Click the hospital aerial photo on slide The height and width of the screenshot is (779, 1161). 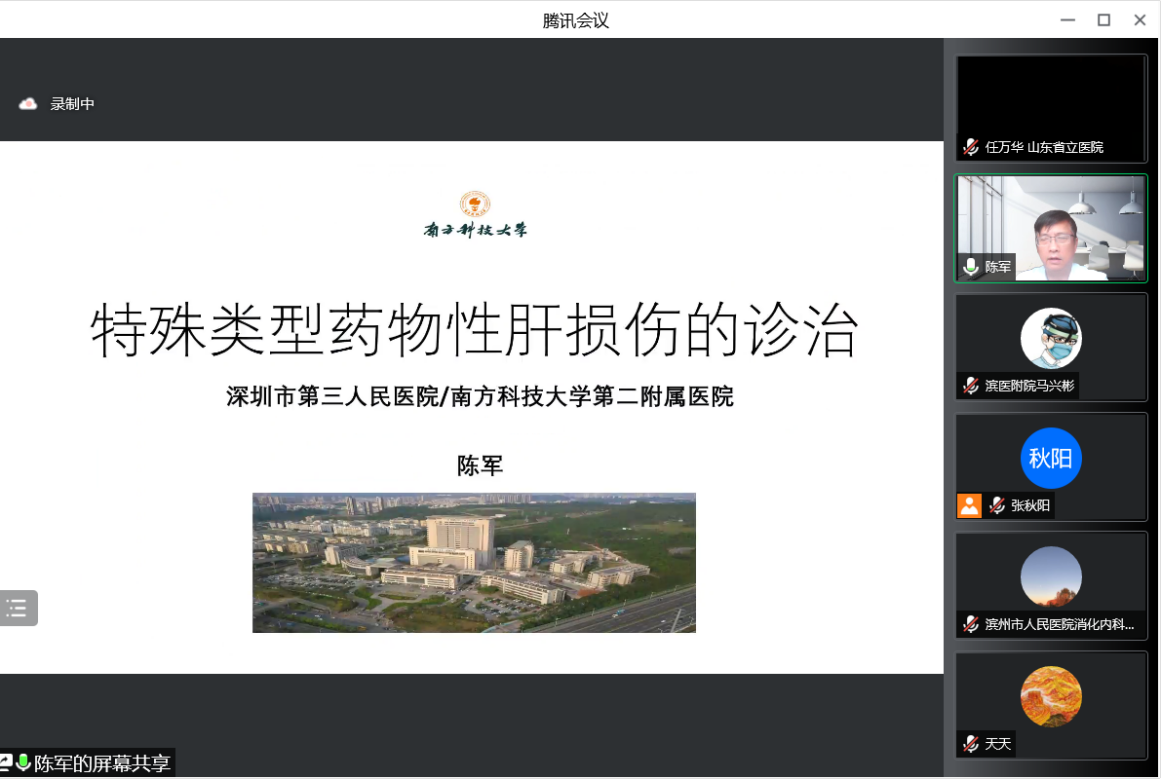(473, 562)
